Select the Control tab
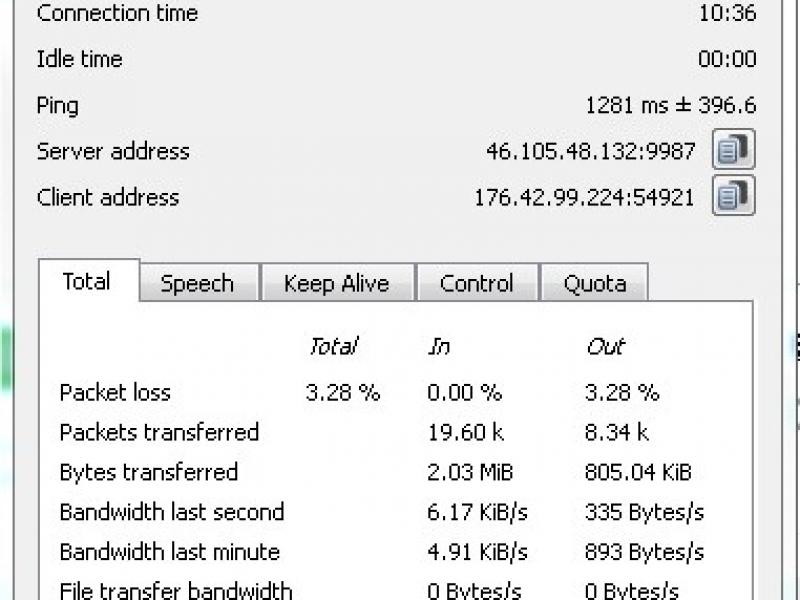 (x=477, y=283)
